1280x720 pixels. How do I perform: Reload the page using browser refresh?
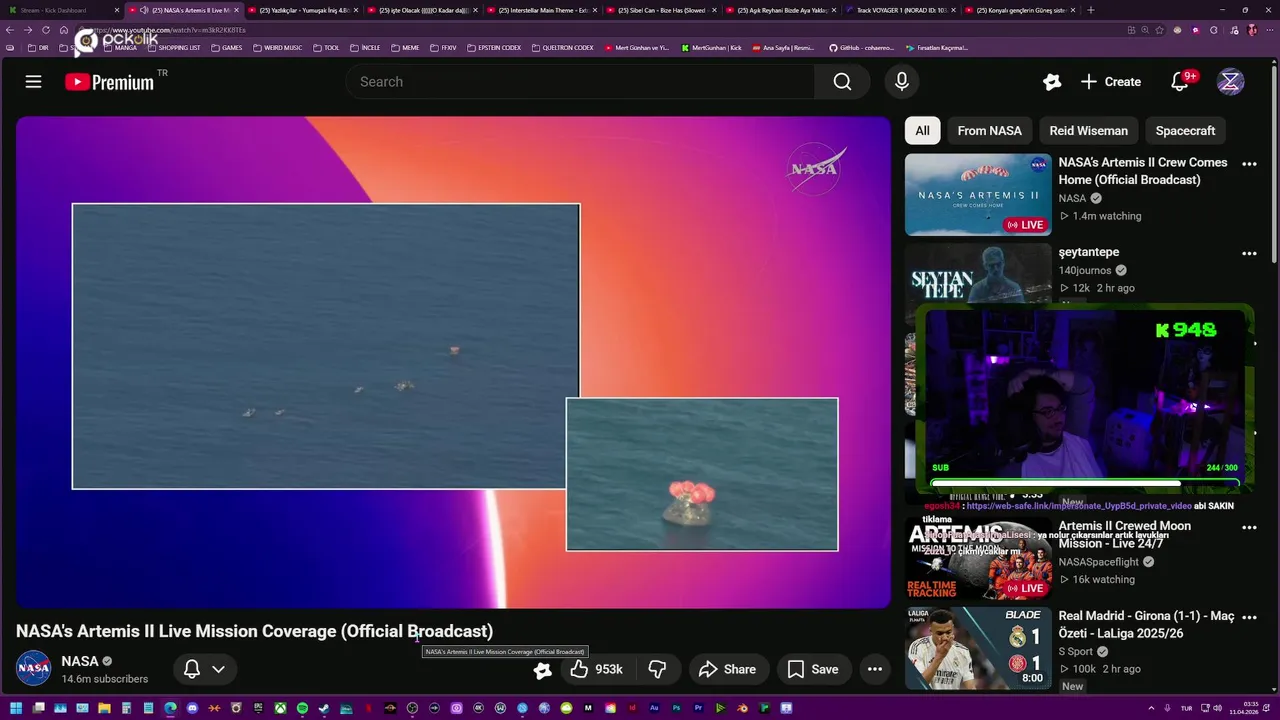(45, 30)
